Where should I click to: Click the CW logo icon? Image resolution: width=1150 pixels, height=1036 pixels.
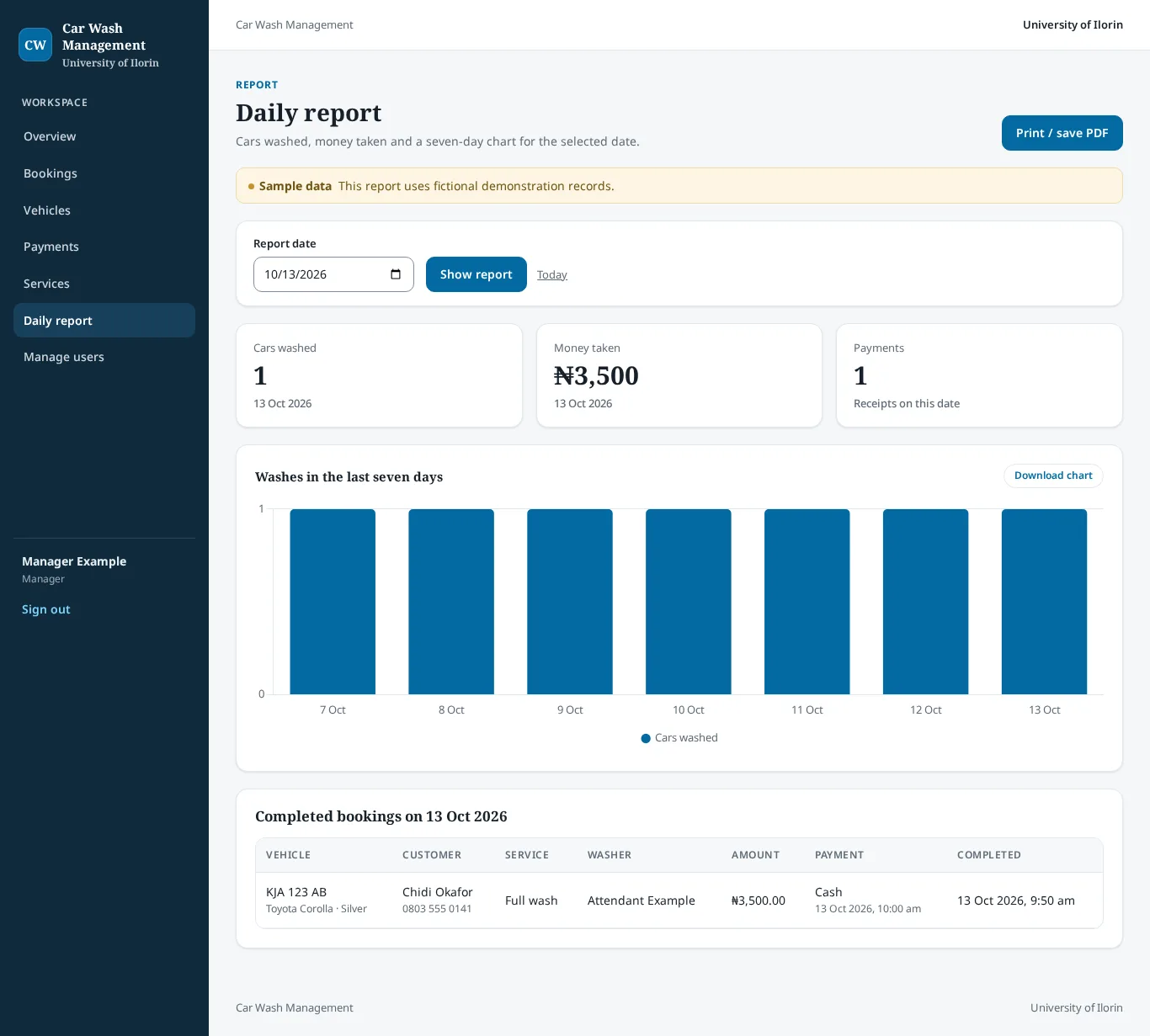(x=35, y=45)
